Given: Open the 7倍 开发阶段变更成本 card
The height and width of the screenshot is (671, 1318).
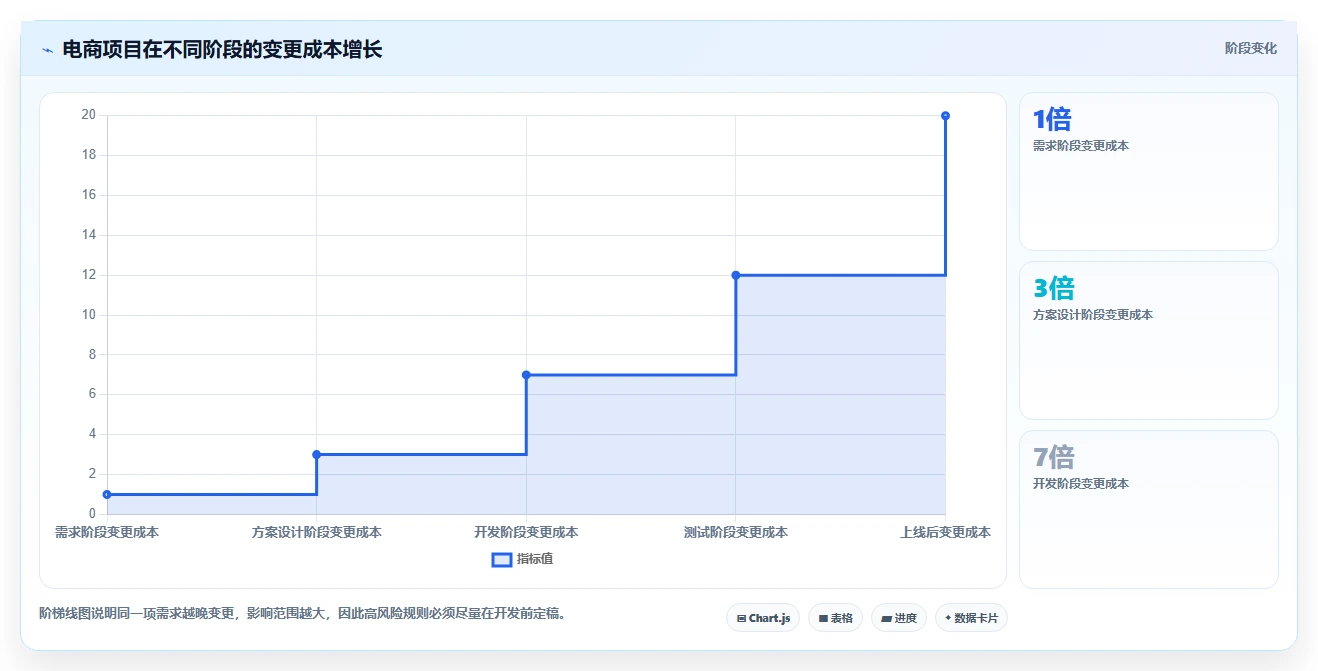Looking at the screenshot, I should (1148, 509).
